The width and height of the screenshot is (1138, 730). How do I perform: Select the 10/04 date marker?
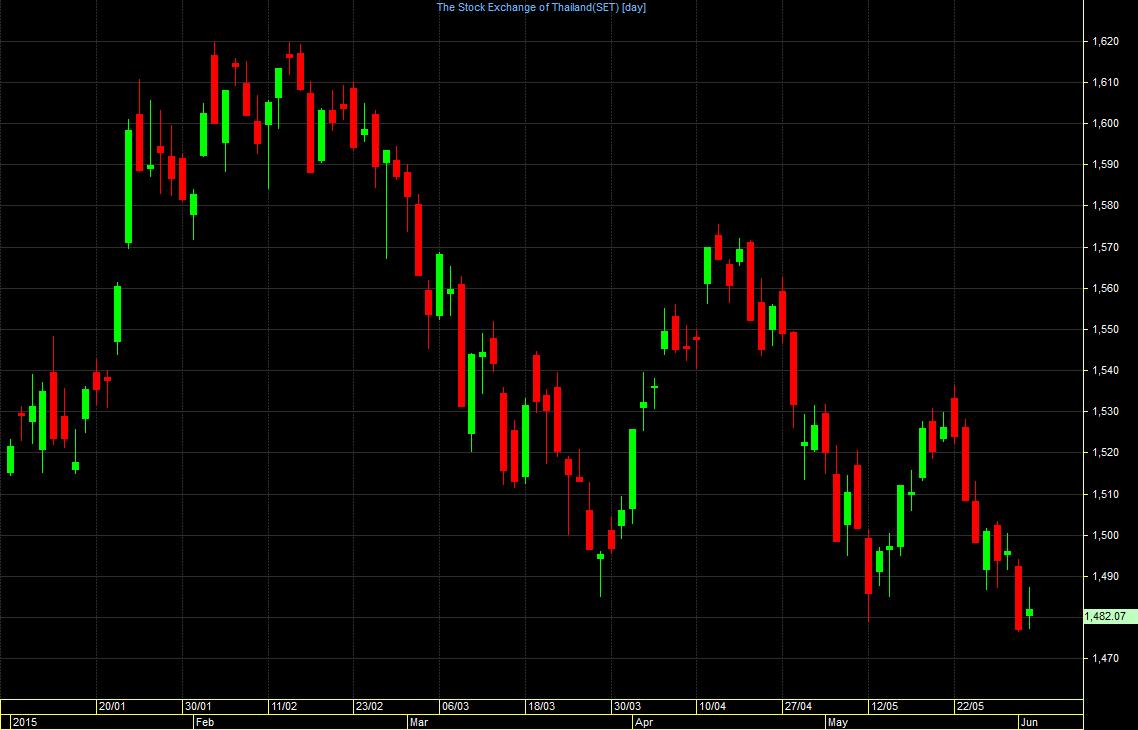pyautogui.click(x=713, y=707)
